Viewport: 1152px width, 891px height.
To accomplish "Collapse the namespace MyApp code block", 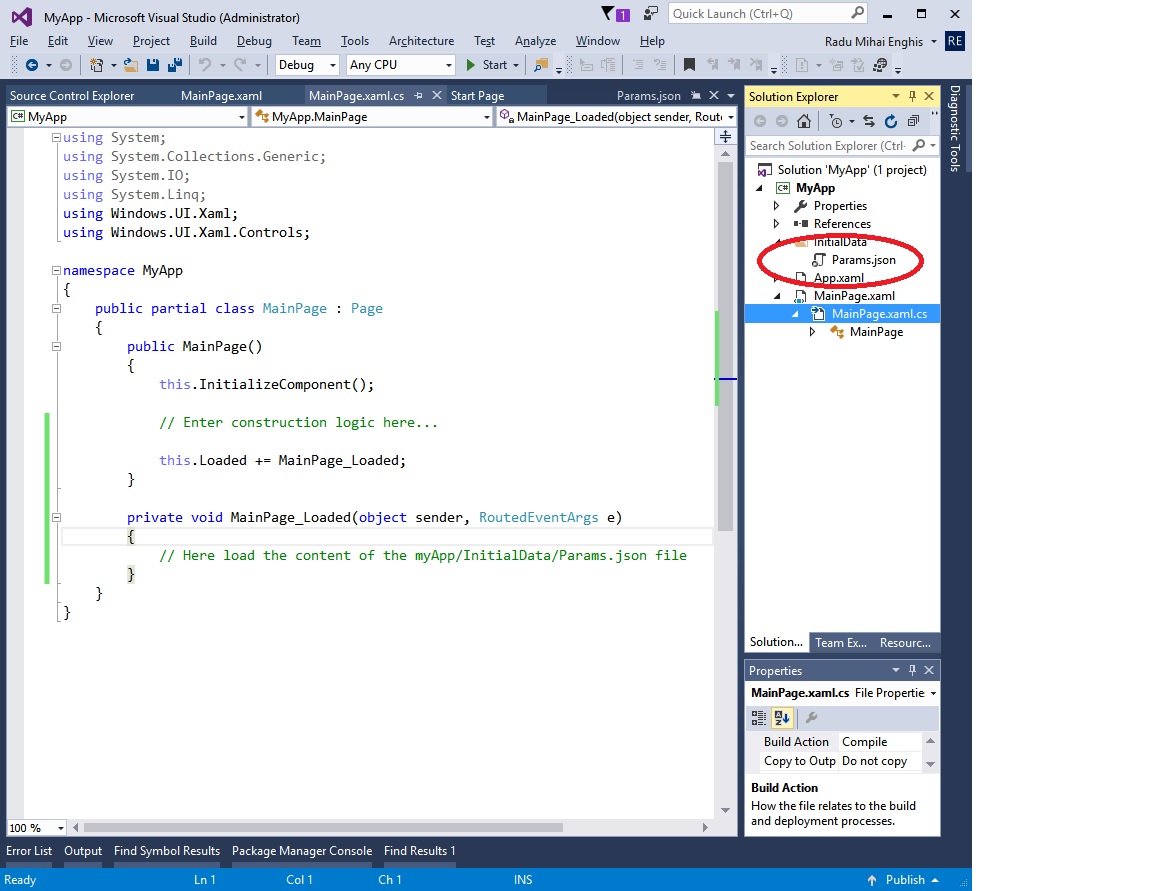I will click(57, 270).
